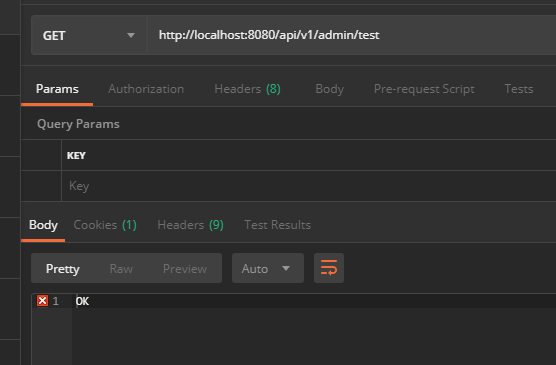Image resolution: width=556 pixels, height=365 pixels.
Task: Open the response Cookies (1) tab
Action: click(x=105, y=225)
